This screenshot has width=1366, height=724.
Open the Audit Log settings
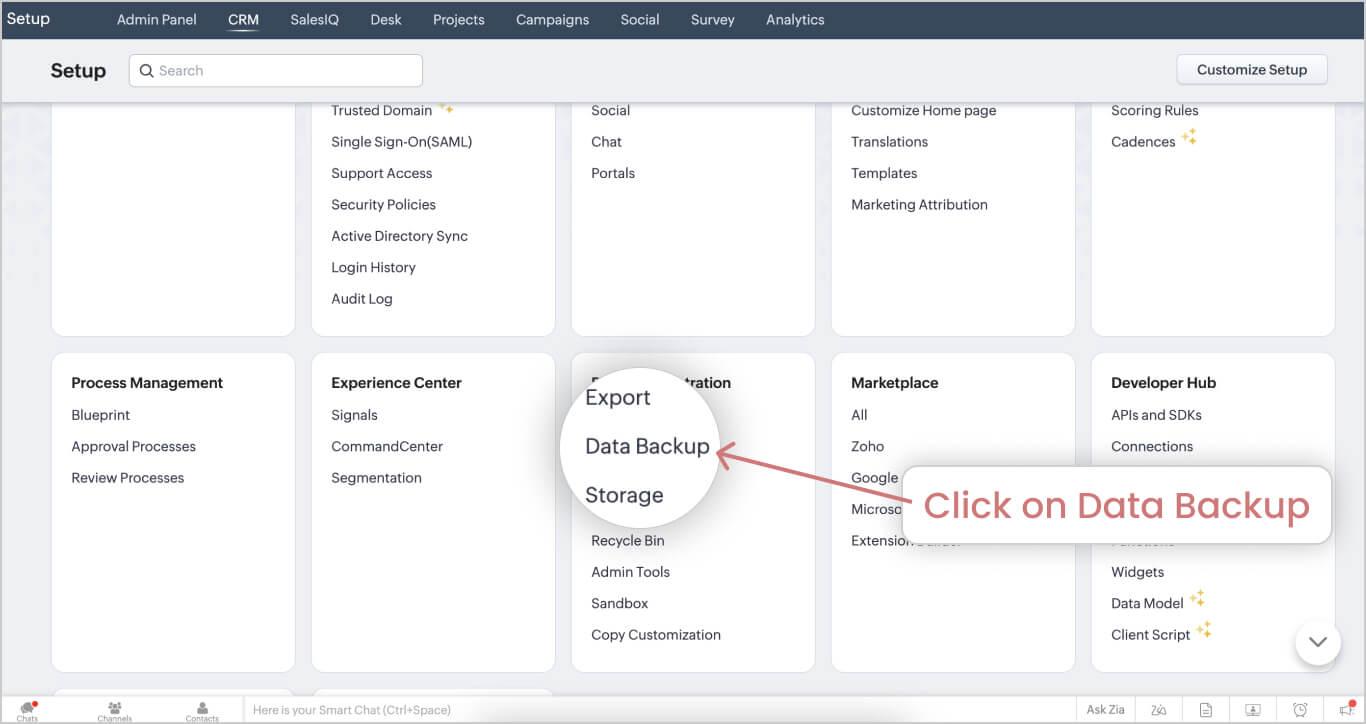click(361, 298)
